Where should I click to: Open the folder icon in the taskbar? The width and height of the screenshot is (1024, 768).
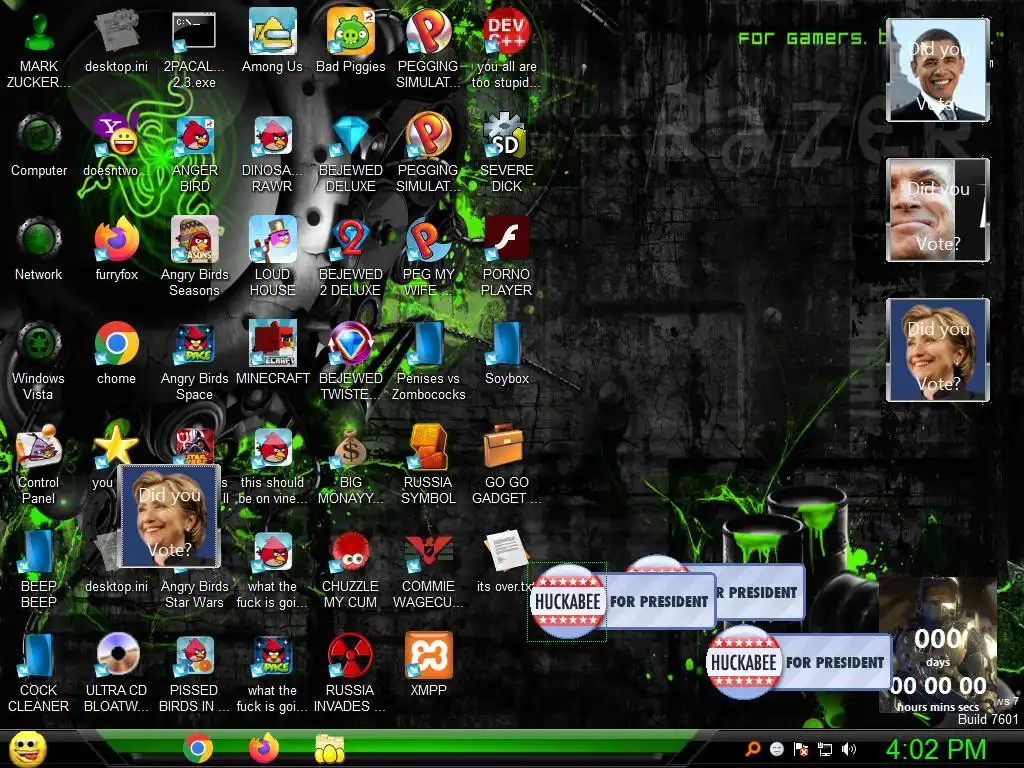click(330, 749)
